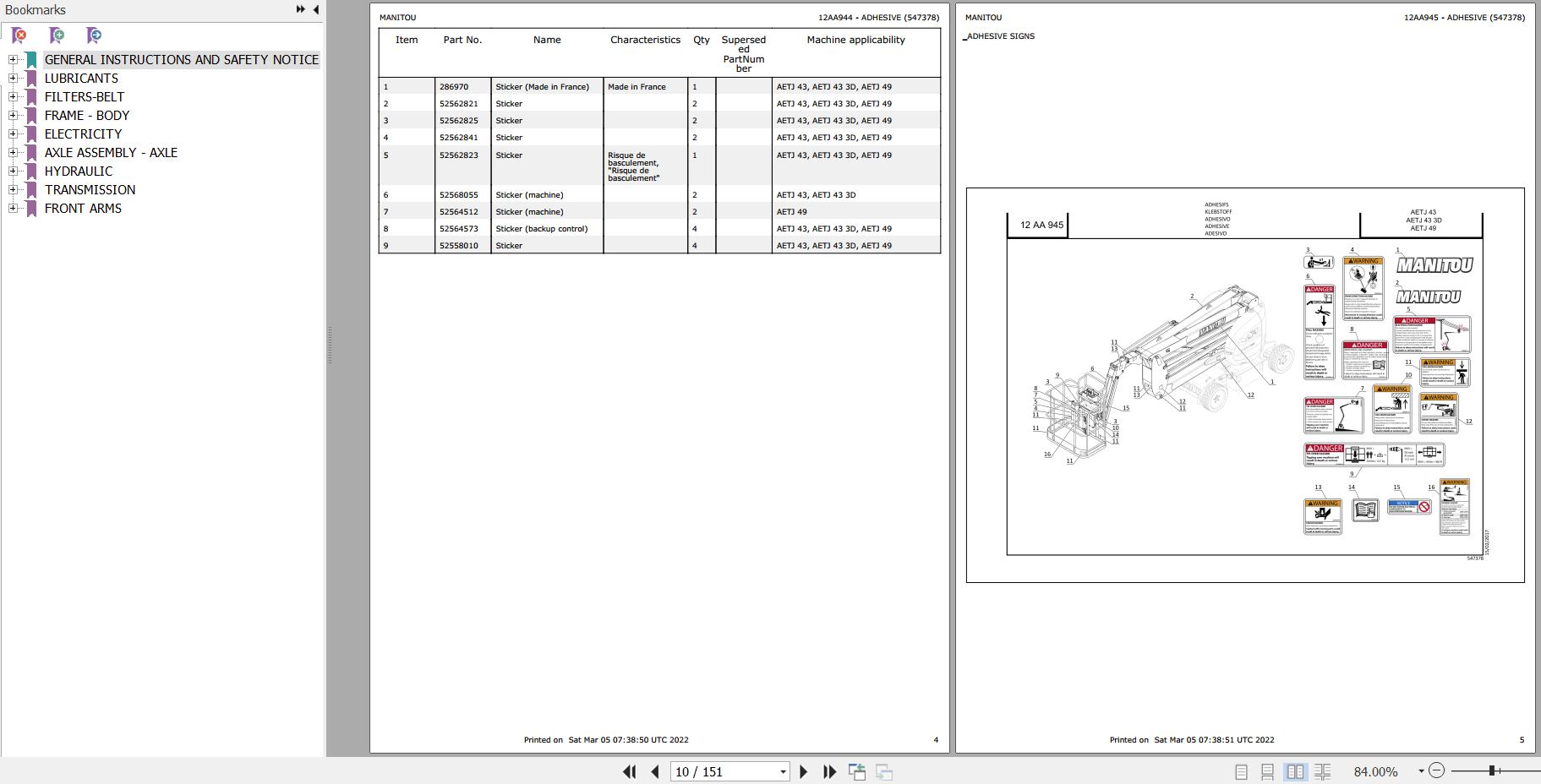Expand the ELECTRICITY bookmark node
This screenshot has height=784, width=1541.
(x=13, y=133)
